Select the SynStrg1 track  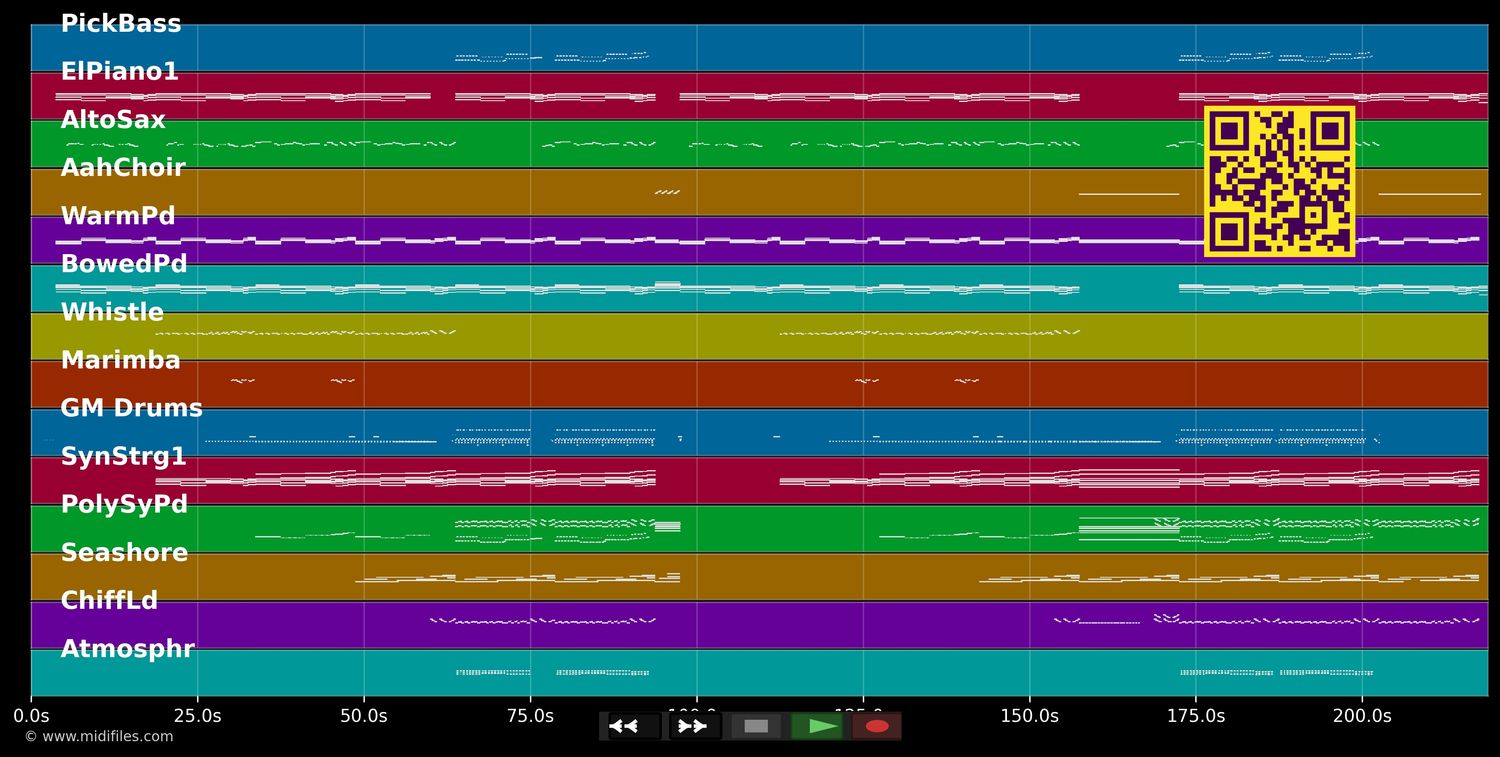tap(123, 455)
